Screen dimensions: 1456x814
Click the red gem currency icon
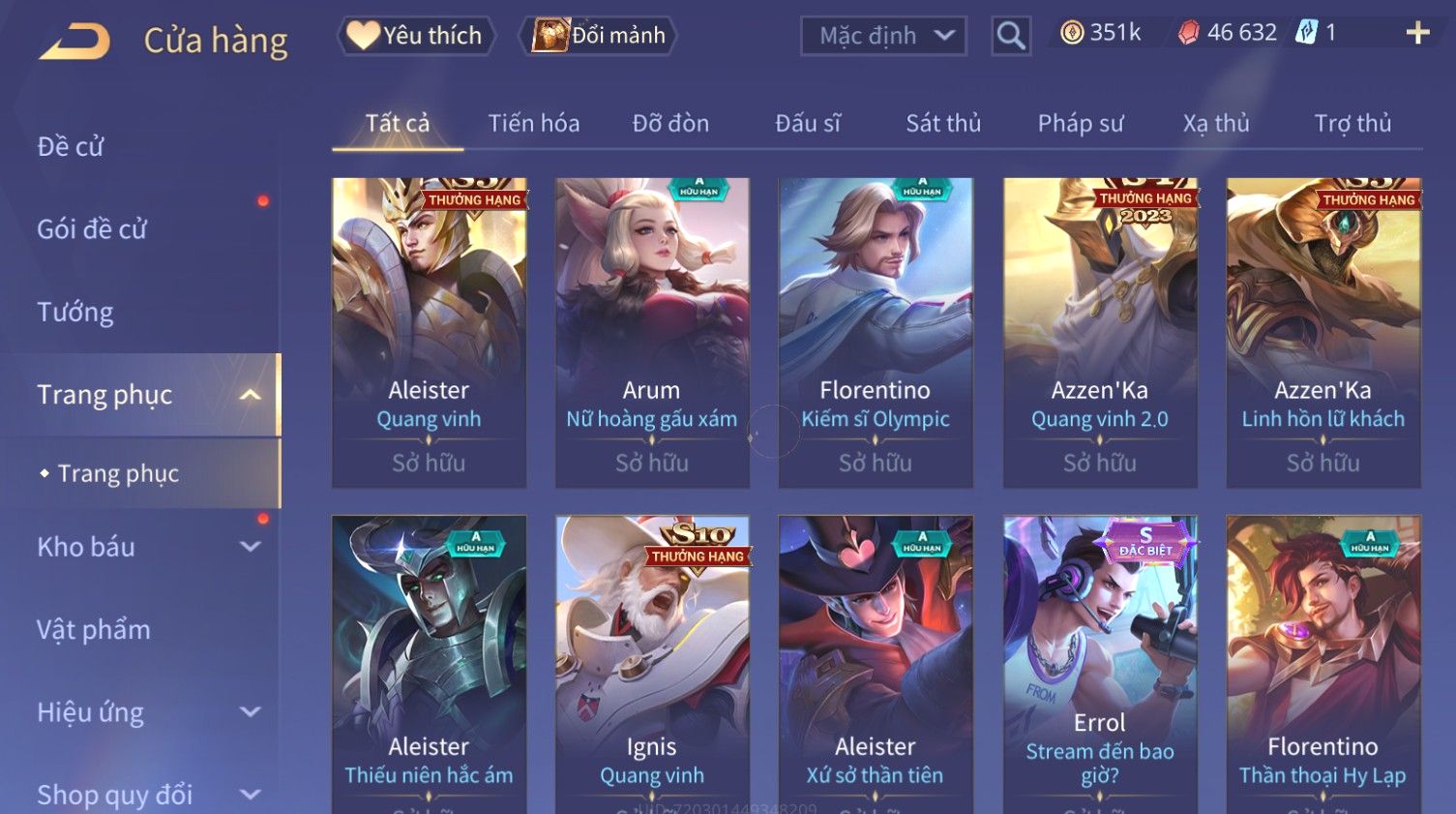point(1189,33)
